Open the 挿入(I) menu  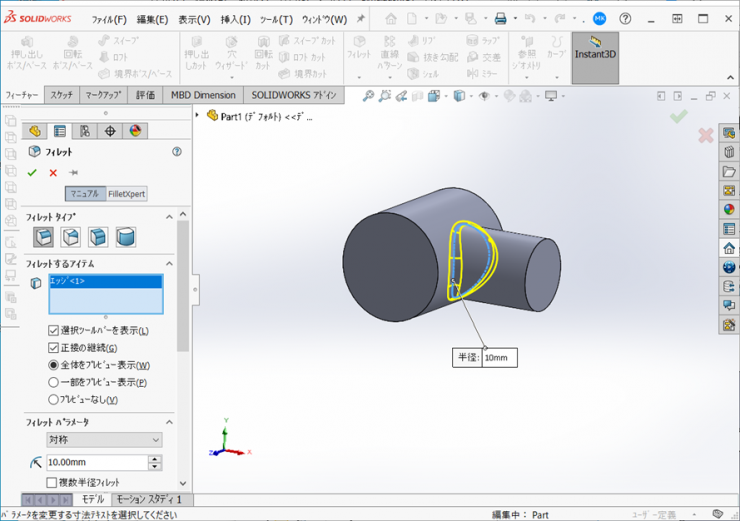point(236,19)
